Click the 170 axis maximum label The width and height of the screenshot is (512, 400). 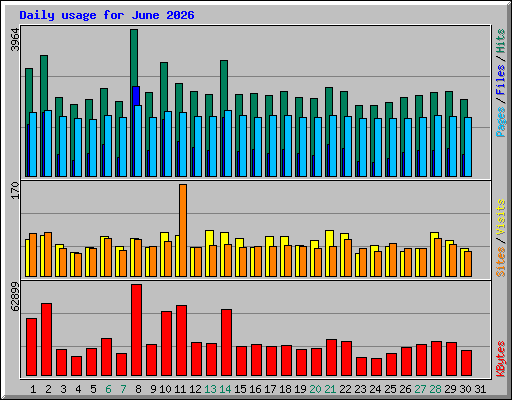[15, 190]
